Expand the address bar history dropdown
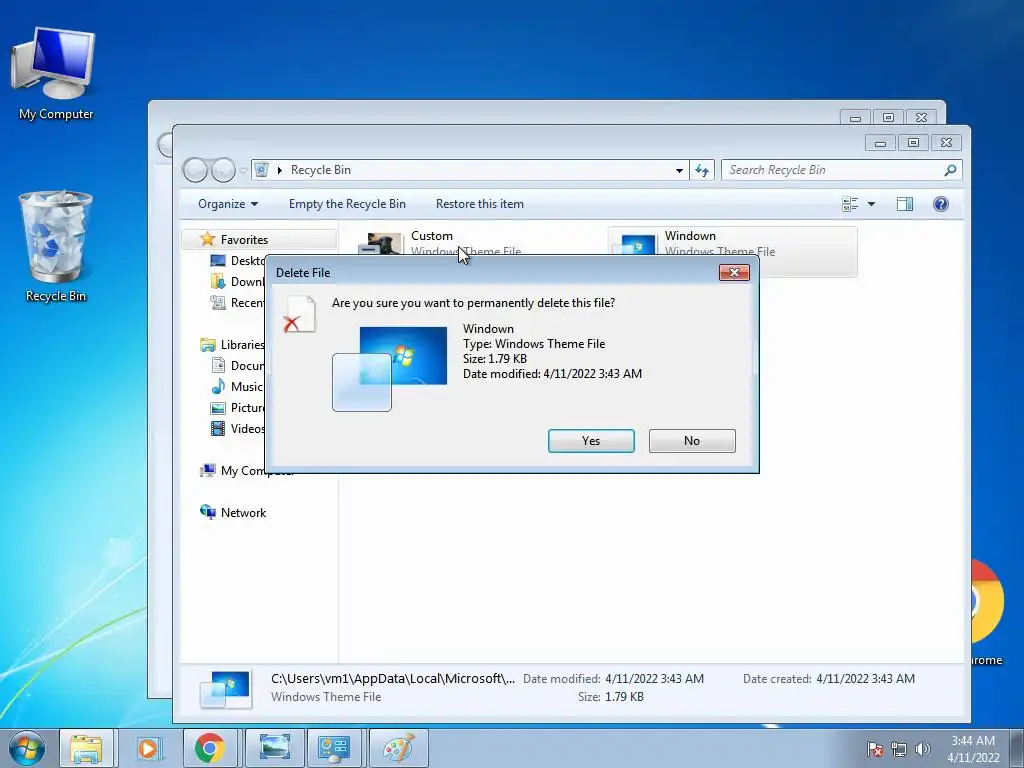The width and height of the screenshot is (1024, 768). 679,170
